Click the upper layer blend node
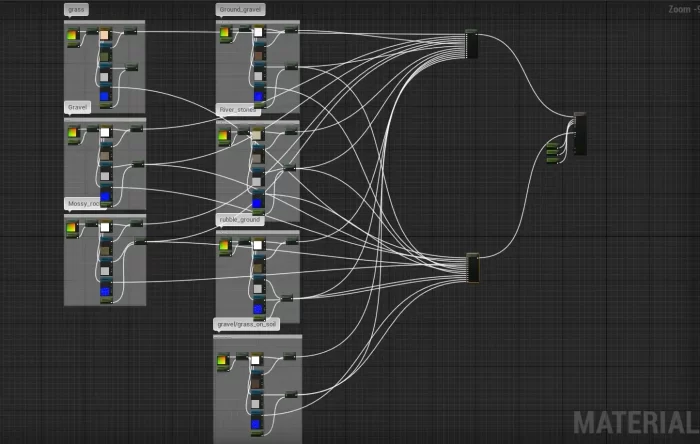Viewport: 700px width, 444px height. click(472, 45)
